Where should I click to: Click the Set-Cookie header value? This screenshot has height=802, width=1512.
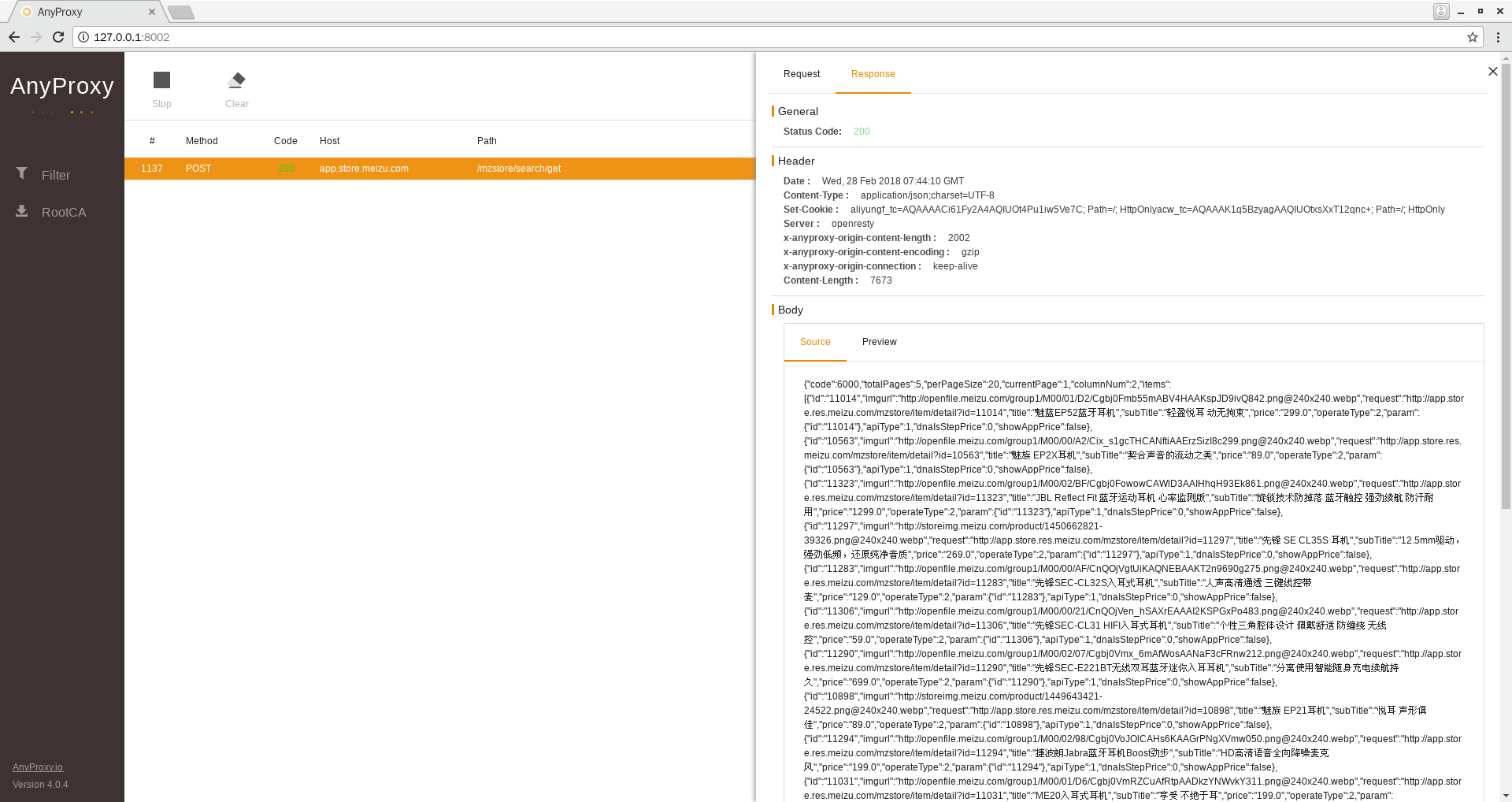(1147, 210)
